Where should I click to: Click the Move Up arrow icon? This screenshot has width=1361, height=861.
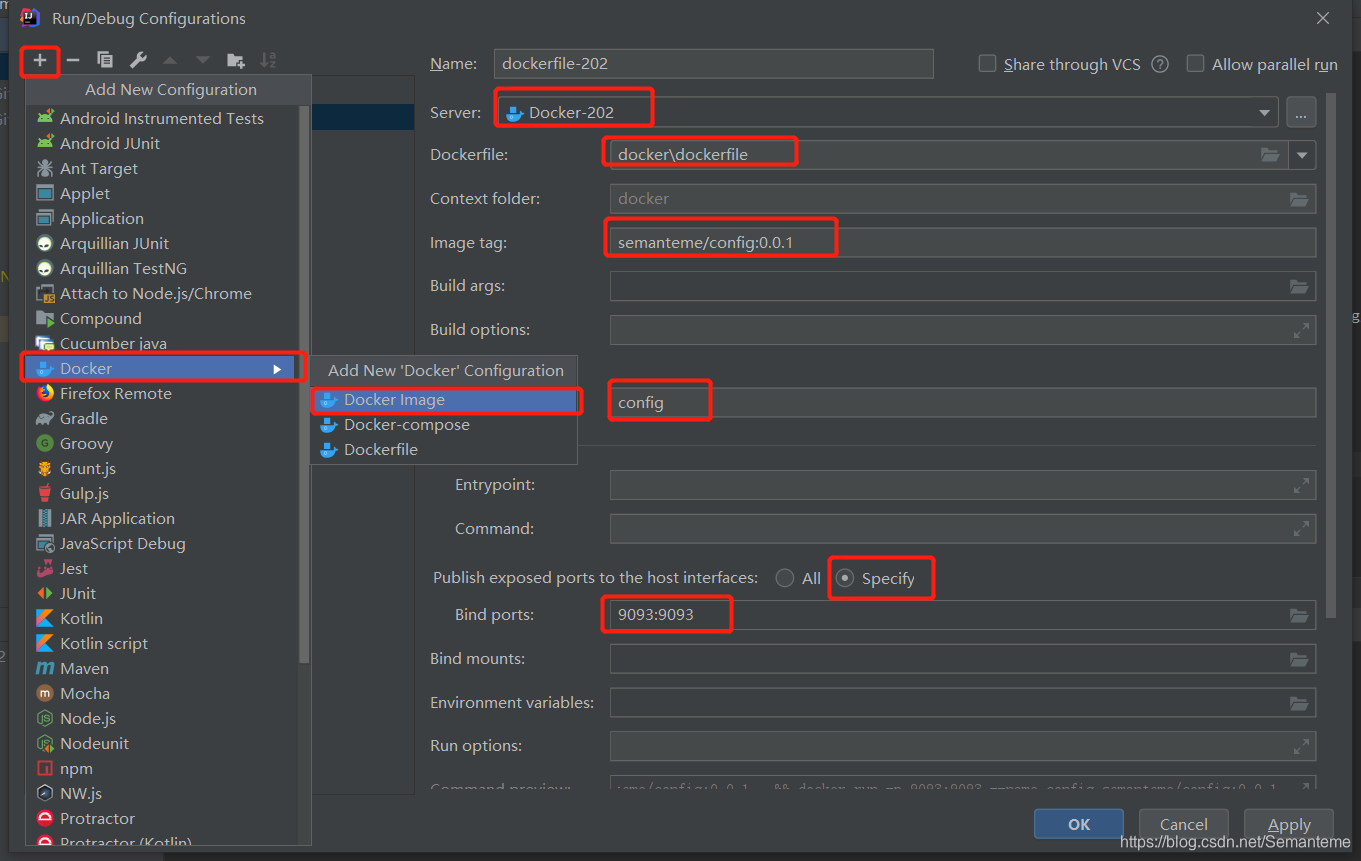pyautogui.click(x=170, y=61)
